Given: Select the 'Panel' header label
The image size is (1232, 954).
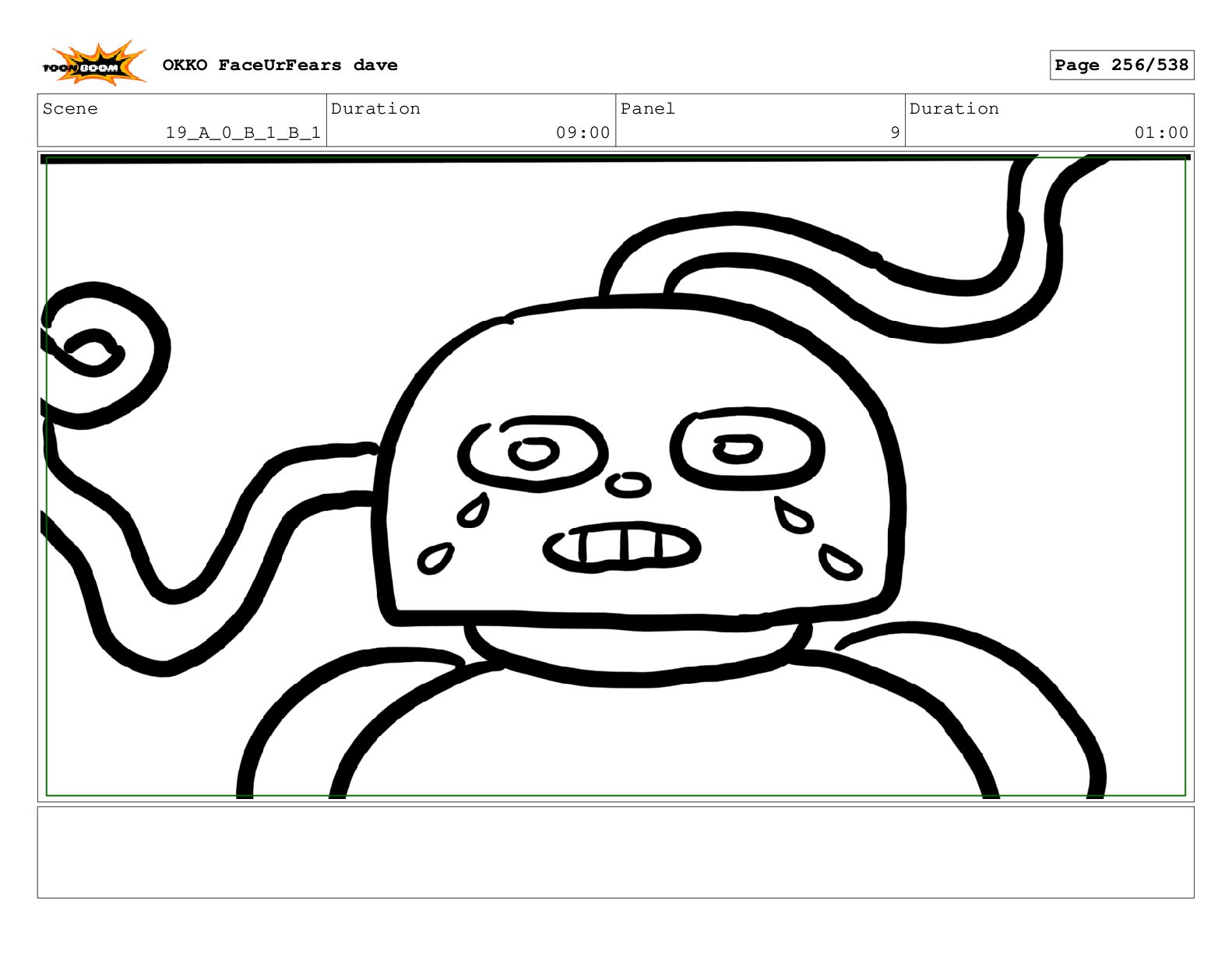Looking at the screenshot, I should pyautogui.click(x=647, y=109).
